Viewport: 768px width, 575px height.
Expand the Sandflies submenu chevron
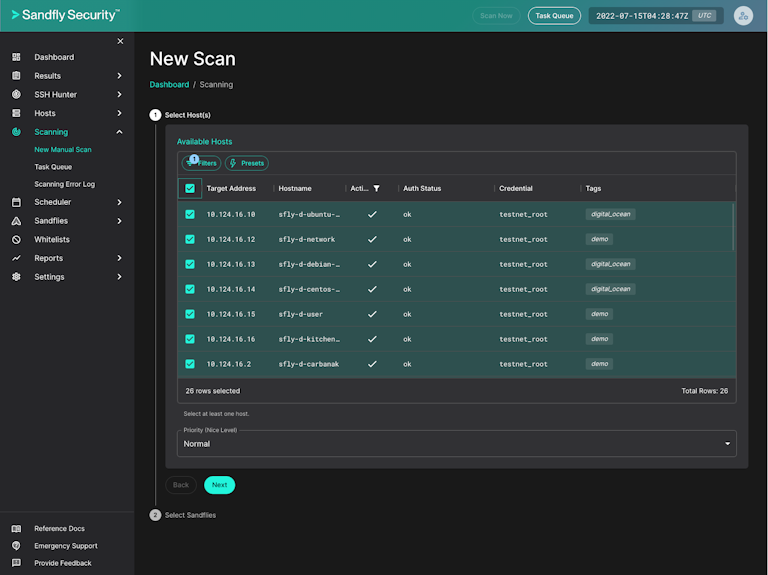point(120,221)
